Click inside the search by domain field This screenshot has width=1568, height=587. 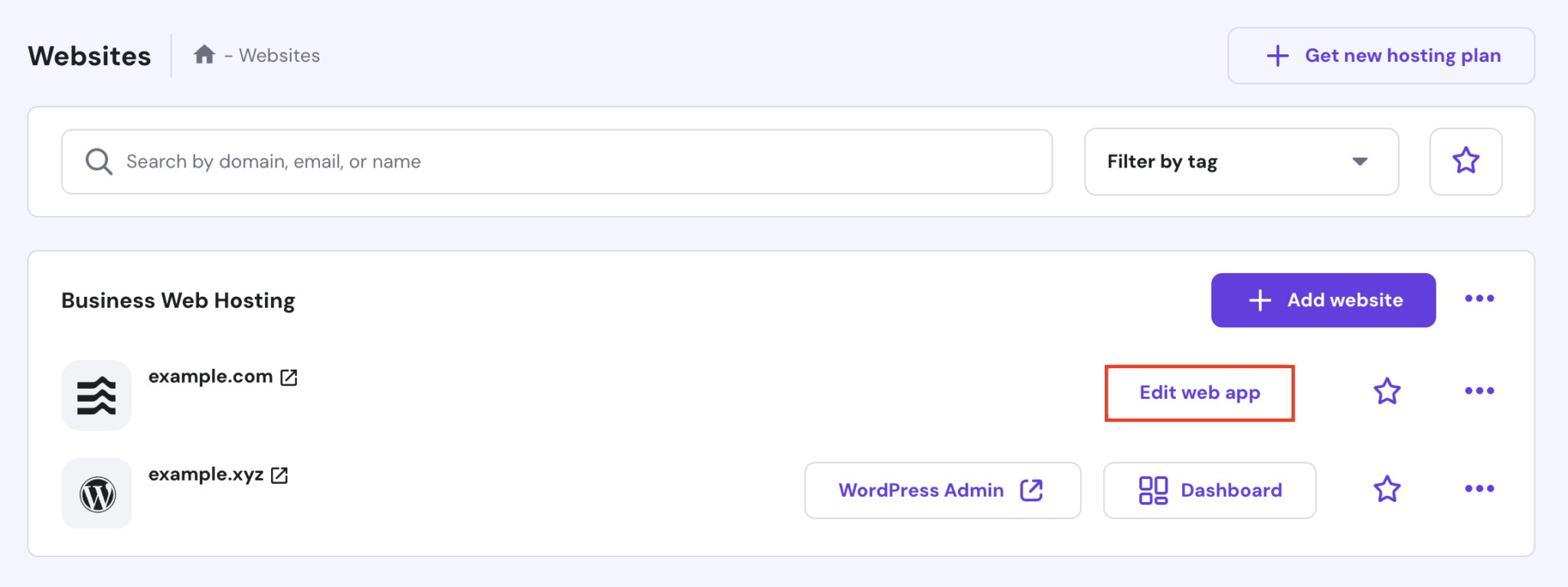click(x=383, y=161)
